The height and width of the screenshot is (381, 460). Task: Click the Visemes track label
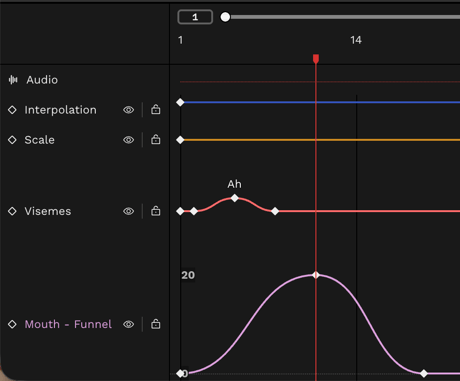click(x=48, y=211)
